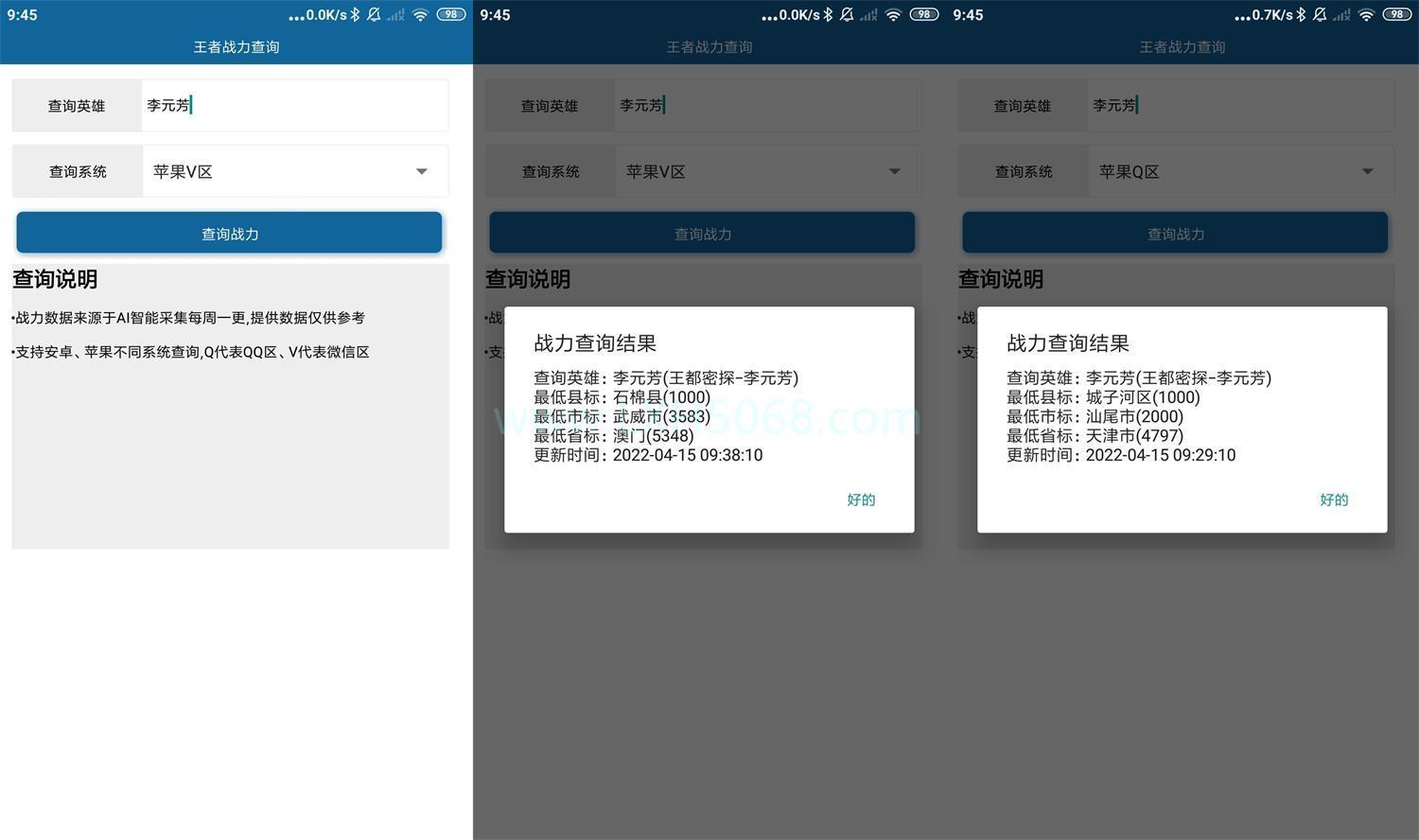The width and height of the screenshot is (1419, 840).
Task: Tap the 查询战力 button on the left screen
Action: 229,233
